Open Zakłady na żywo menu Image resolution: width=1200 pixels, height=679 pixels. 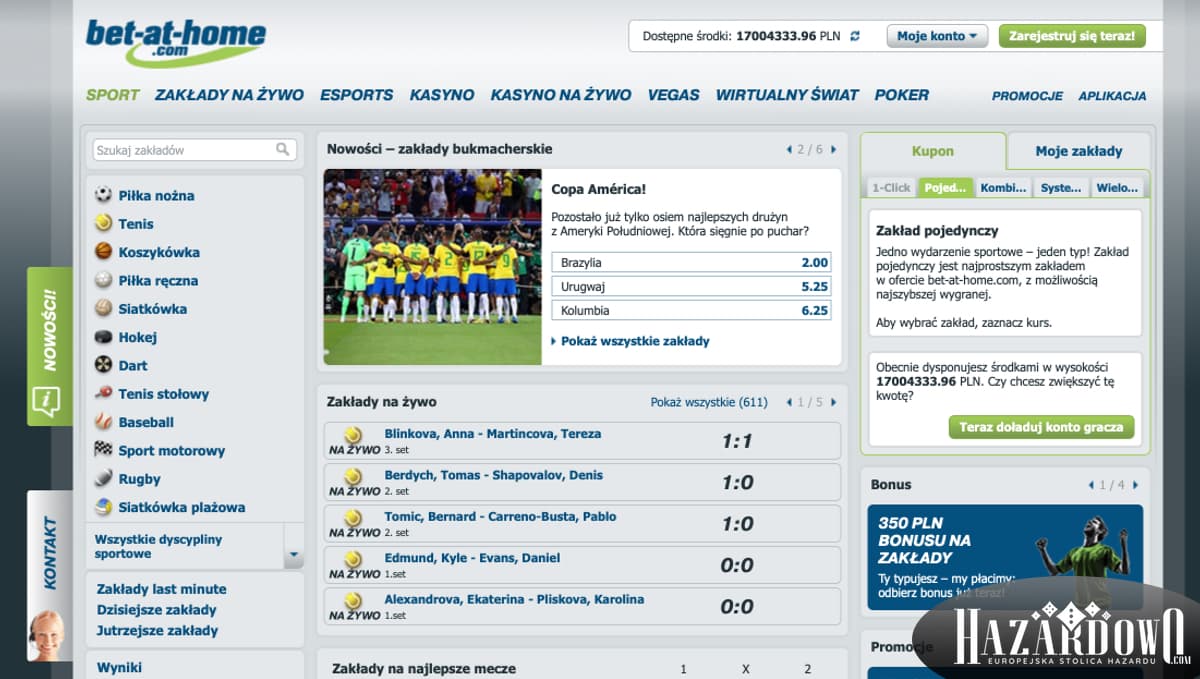229,95
